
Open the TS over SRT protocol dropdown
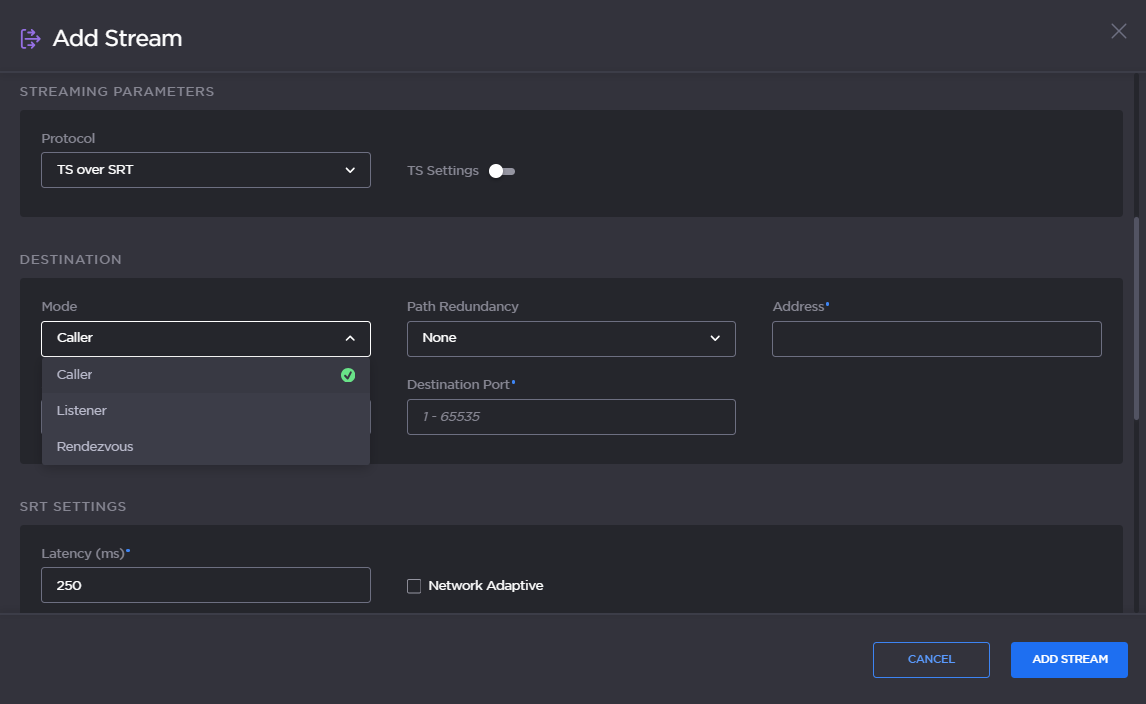pyautogui.click(x=205, y=170)
